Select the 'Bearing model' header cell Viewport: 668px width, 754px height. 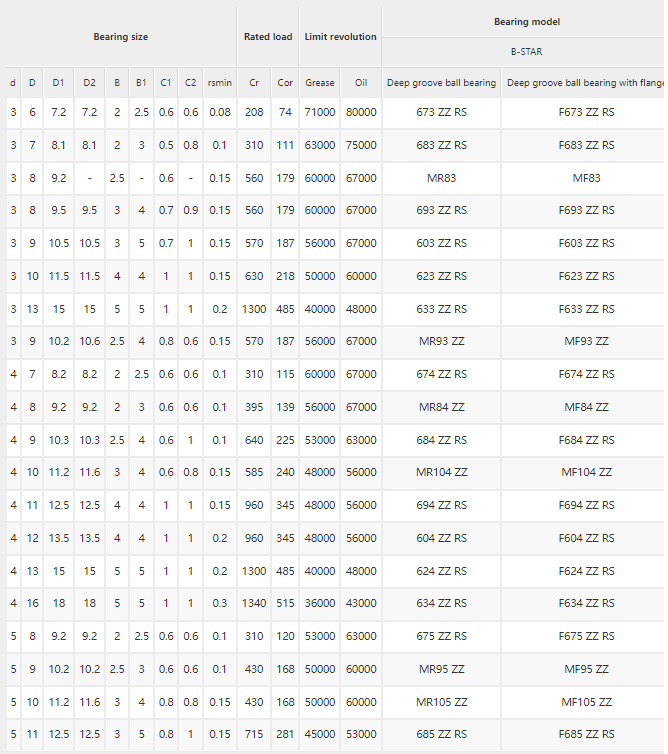tap(527, 22)
